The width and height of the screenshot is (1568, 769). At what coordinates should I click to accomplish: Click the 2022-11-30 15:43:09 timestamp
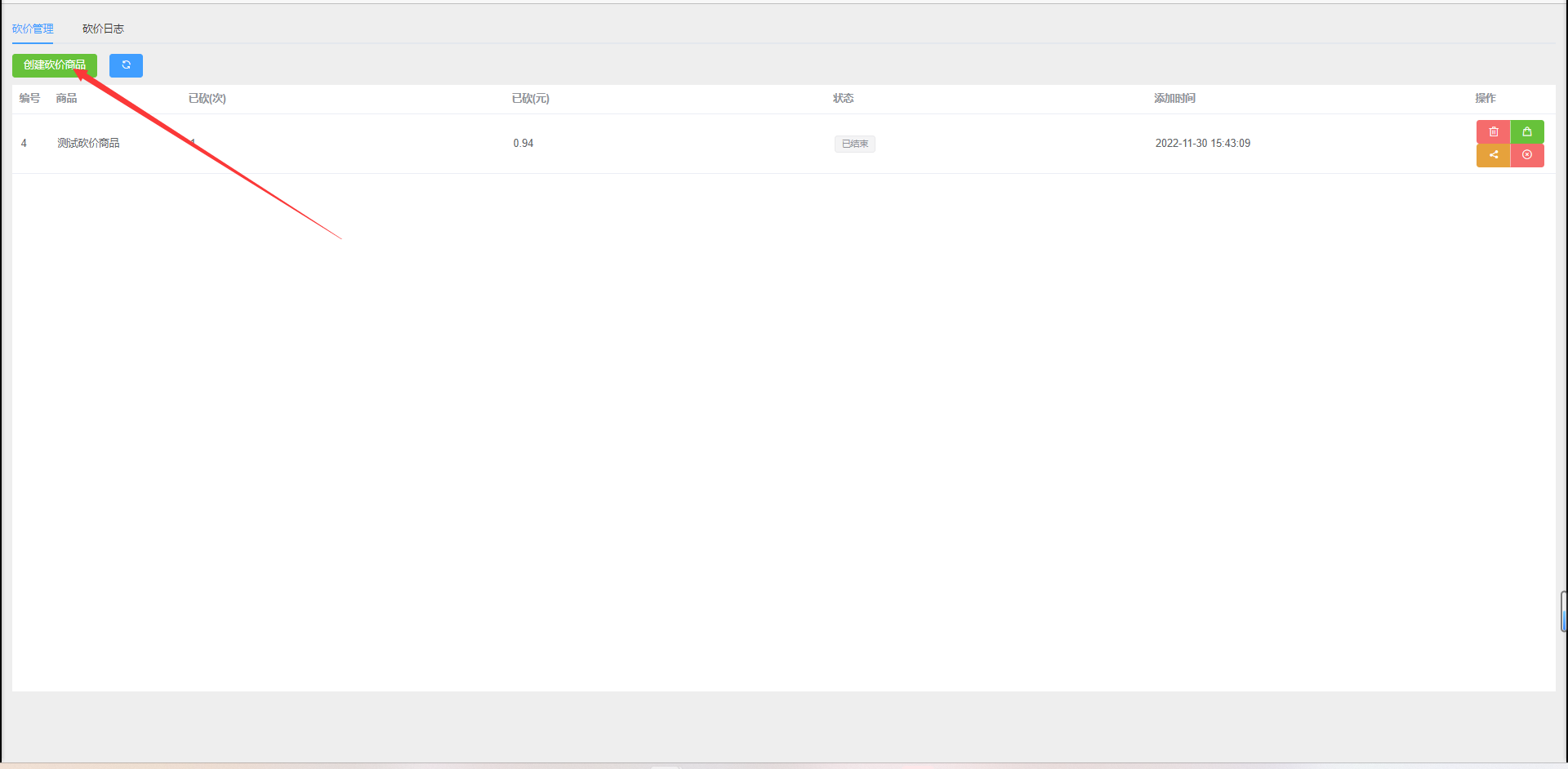[x=1202, y=143]
